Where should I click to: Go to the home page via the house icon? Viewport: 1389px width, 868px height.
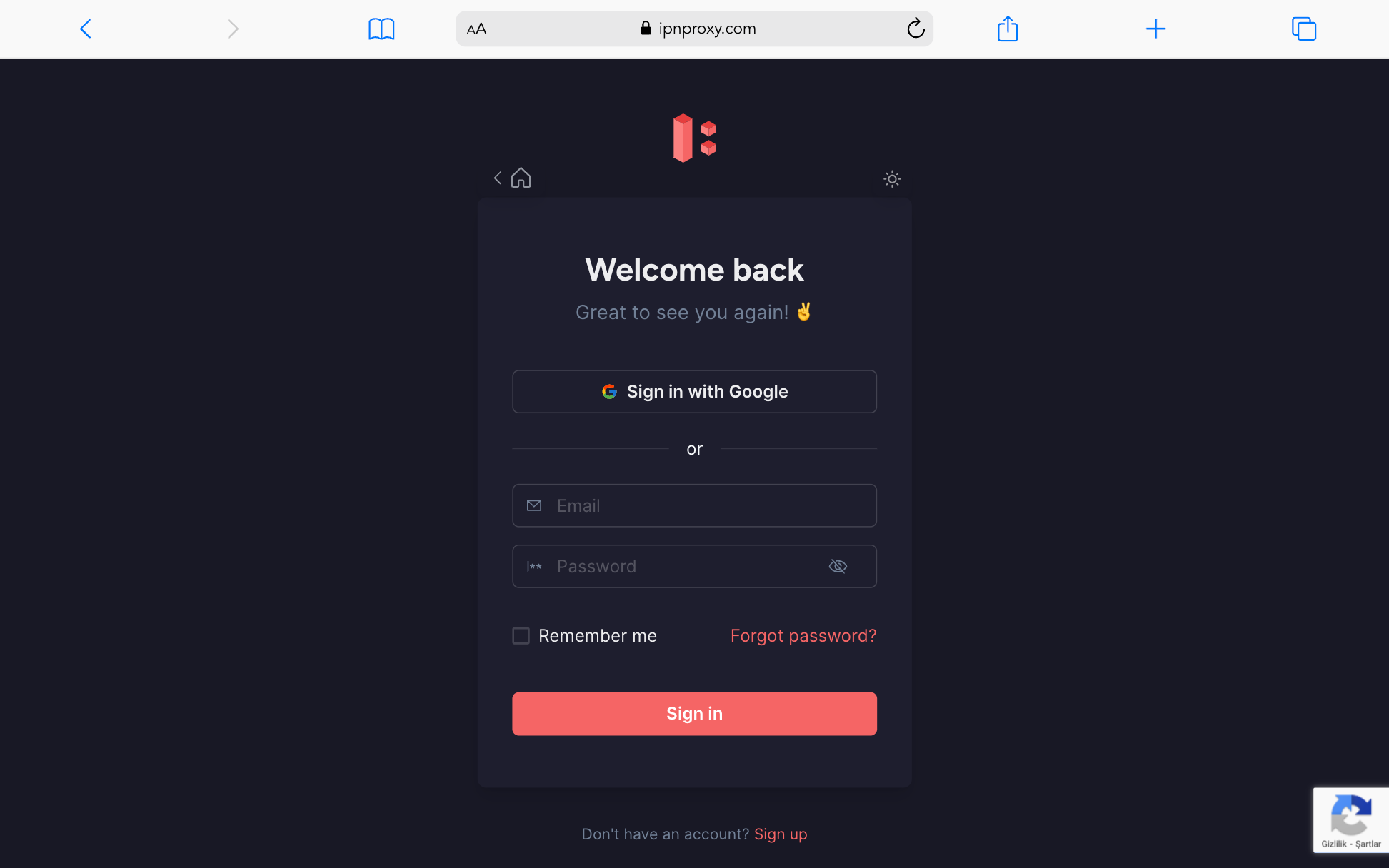pyautogui.click(x=521, y=178)
